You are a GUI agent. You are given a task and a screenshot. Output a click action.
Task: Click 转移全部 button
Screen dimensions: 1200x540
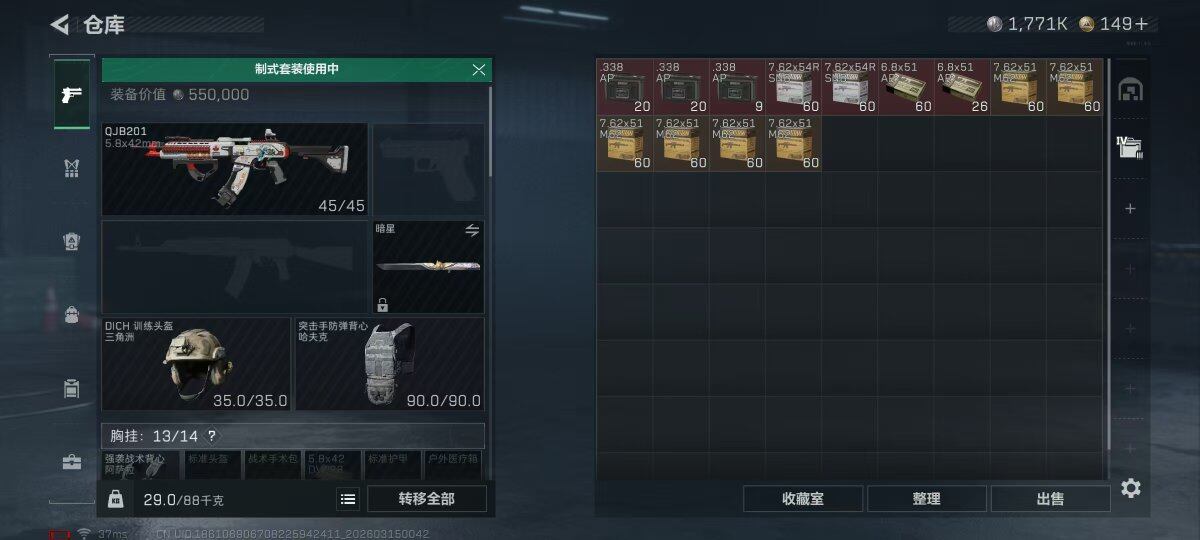click(x=427, y=499)
